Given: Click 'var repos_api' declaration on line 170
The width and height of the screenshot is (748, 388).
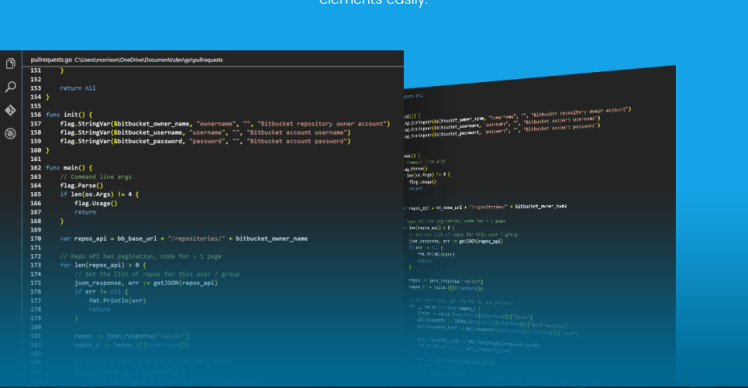Looking at the screenshot, I should click(x=83, y=239).
